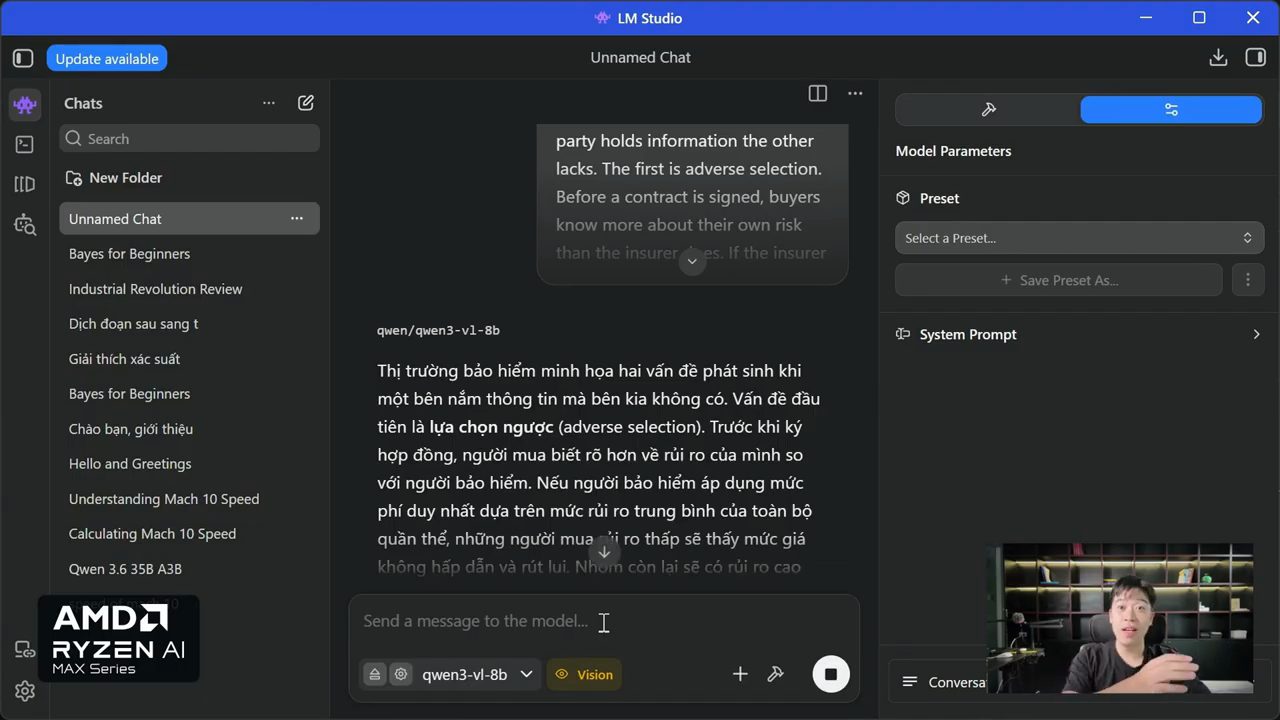Open the preset more options menu
The image size is (1280, 720).
pyautogui.click(x=1247, y=280)
